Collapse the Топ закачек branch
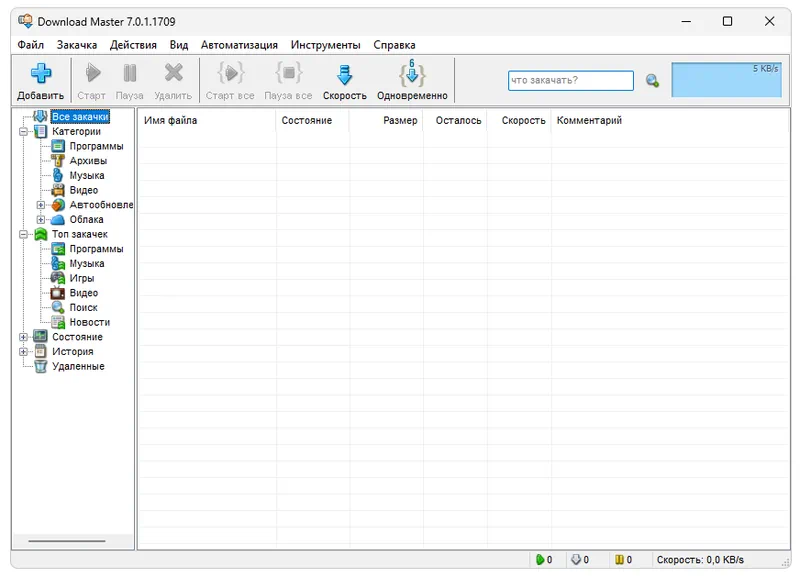800x577 pixels. click(23, 235)
